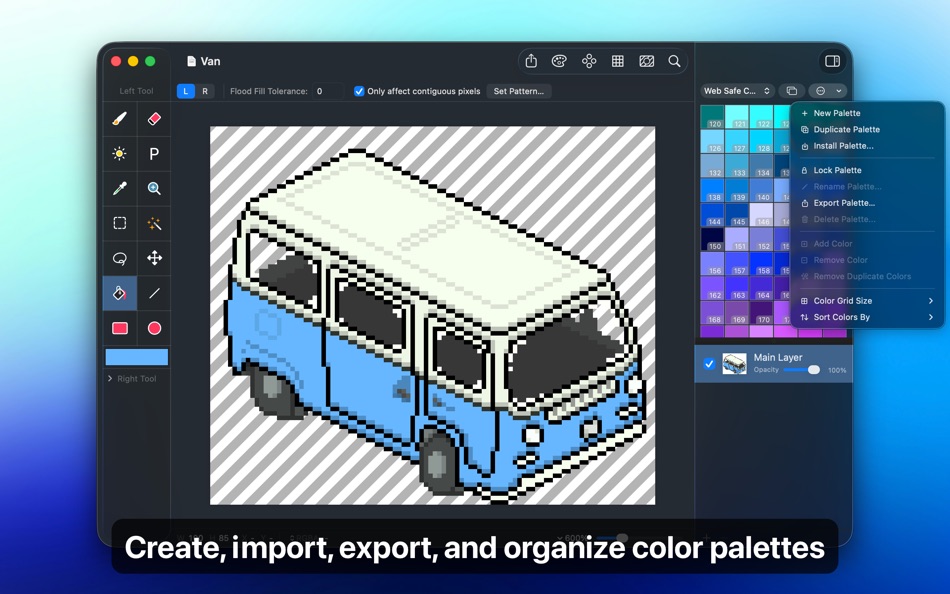Toggle the pixel grid icon
Screen dimensions: 950x594
(618, 60)
